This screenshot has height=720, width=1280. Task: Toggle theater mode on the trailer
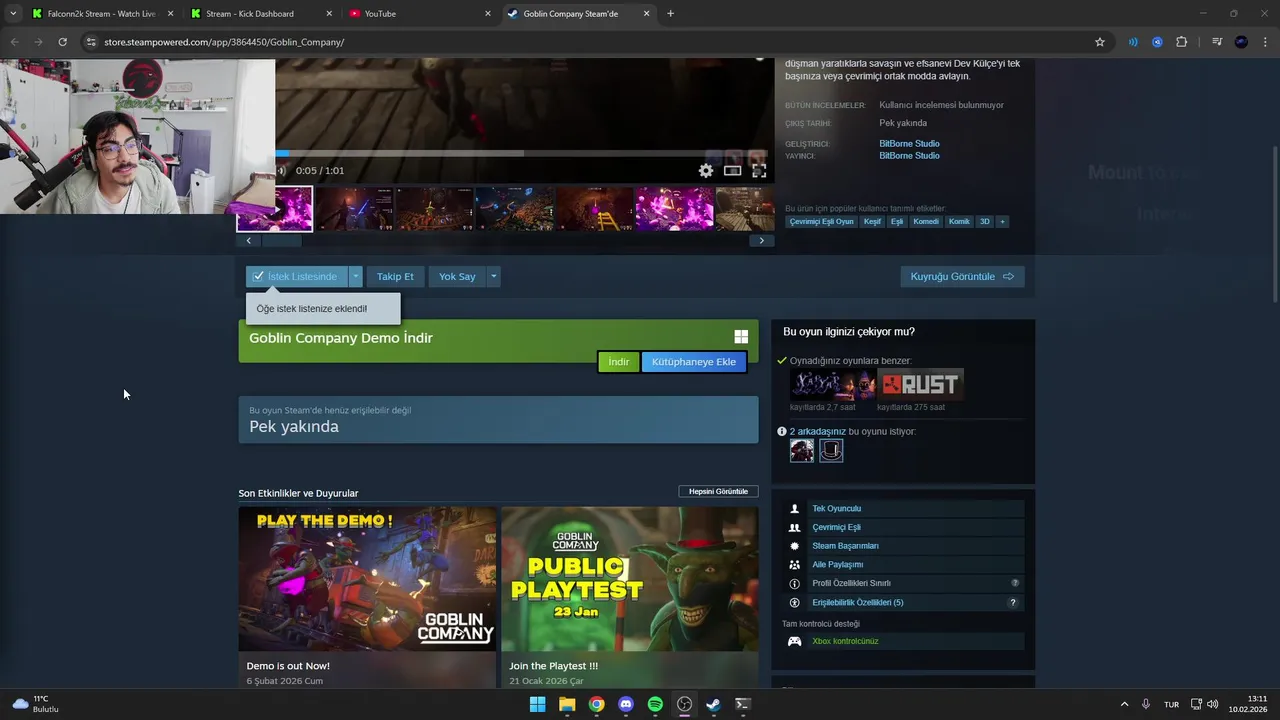point(733,171)
